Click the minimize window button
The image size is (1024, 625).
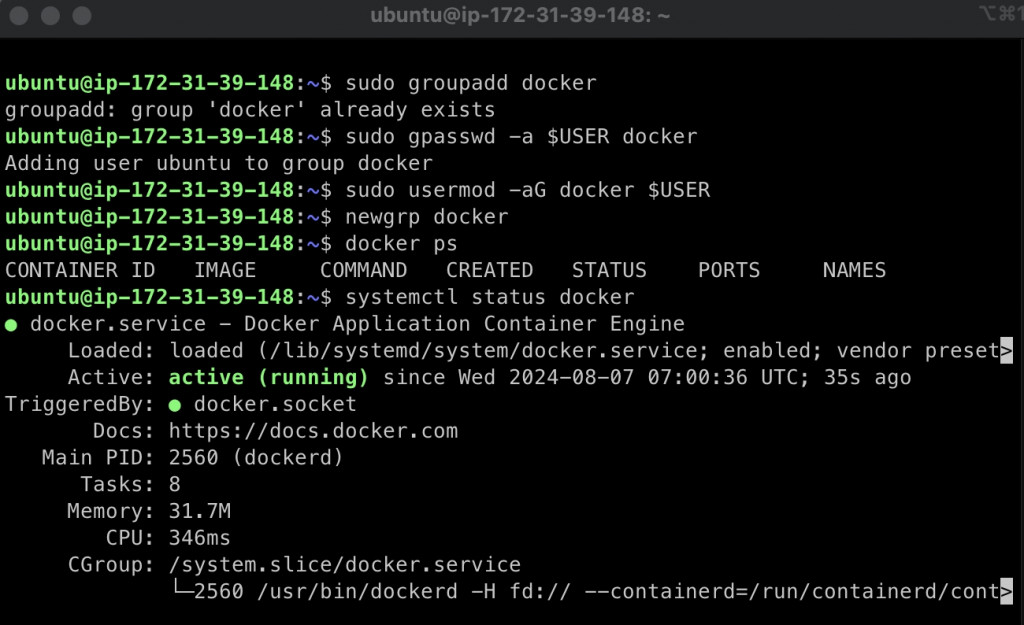(50, 16)
